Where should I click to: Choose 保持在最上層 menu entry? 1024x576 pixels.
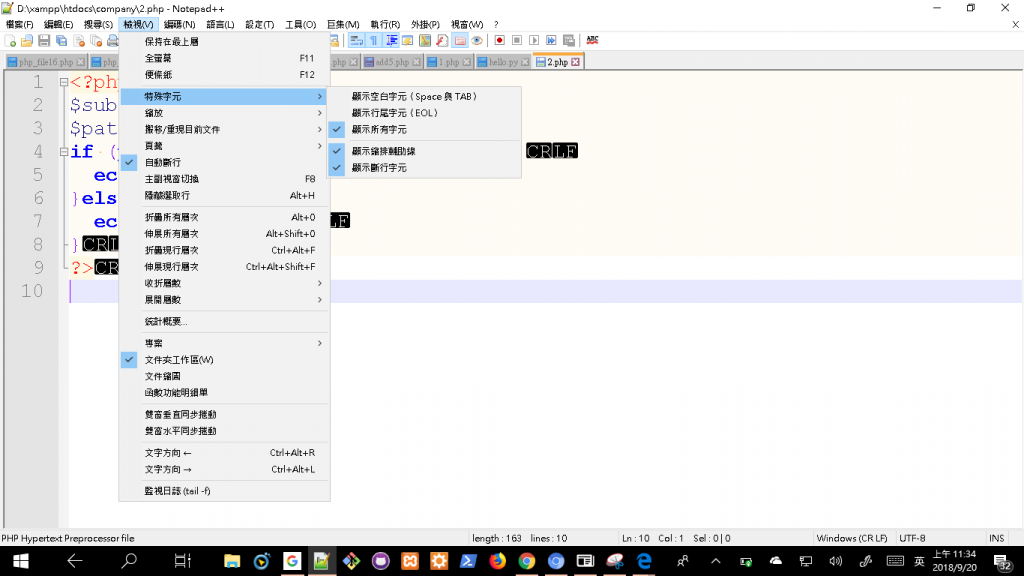[x=224, y=42]
